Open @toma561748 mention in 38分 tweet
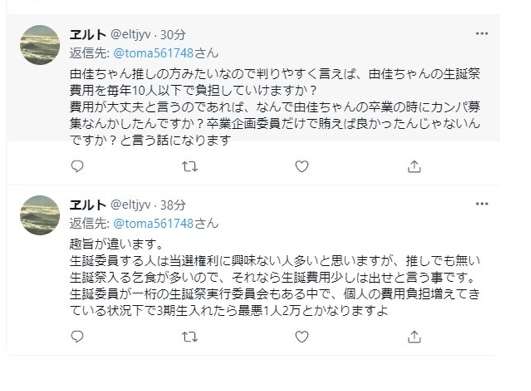531x391 pixels. 153,223
